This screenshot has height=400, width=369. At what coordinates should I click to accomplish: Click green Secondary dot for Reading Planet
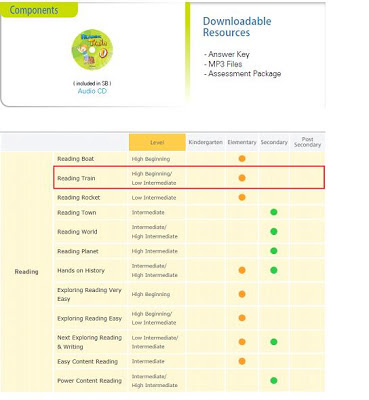[274, 251]
